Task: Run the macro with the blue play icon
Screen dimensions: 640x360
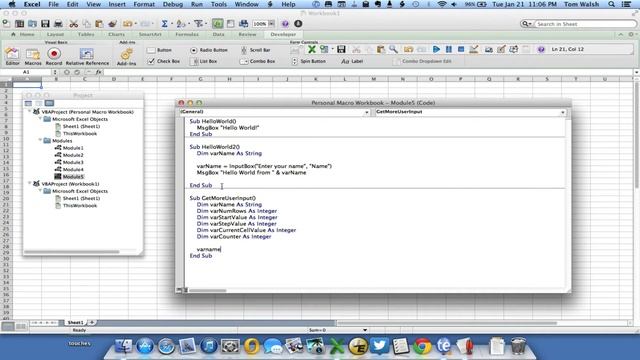Action: click(x=436, y=49)
